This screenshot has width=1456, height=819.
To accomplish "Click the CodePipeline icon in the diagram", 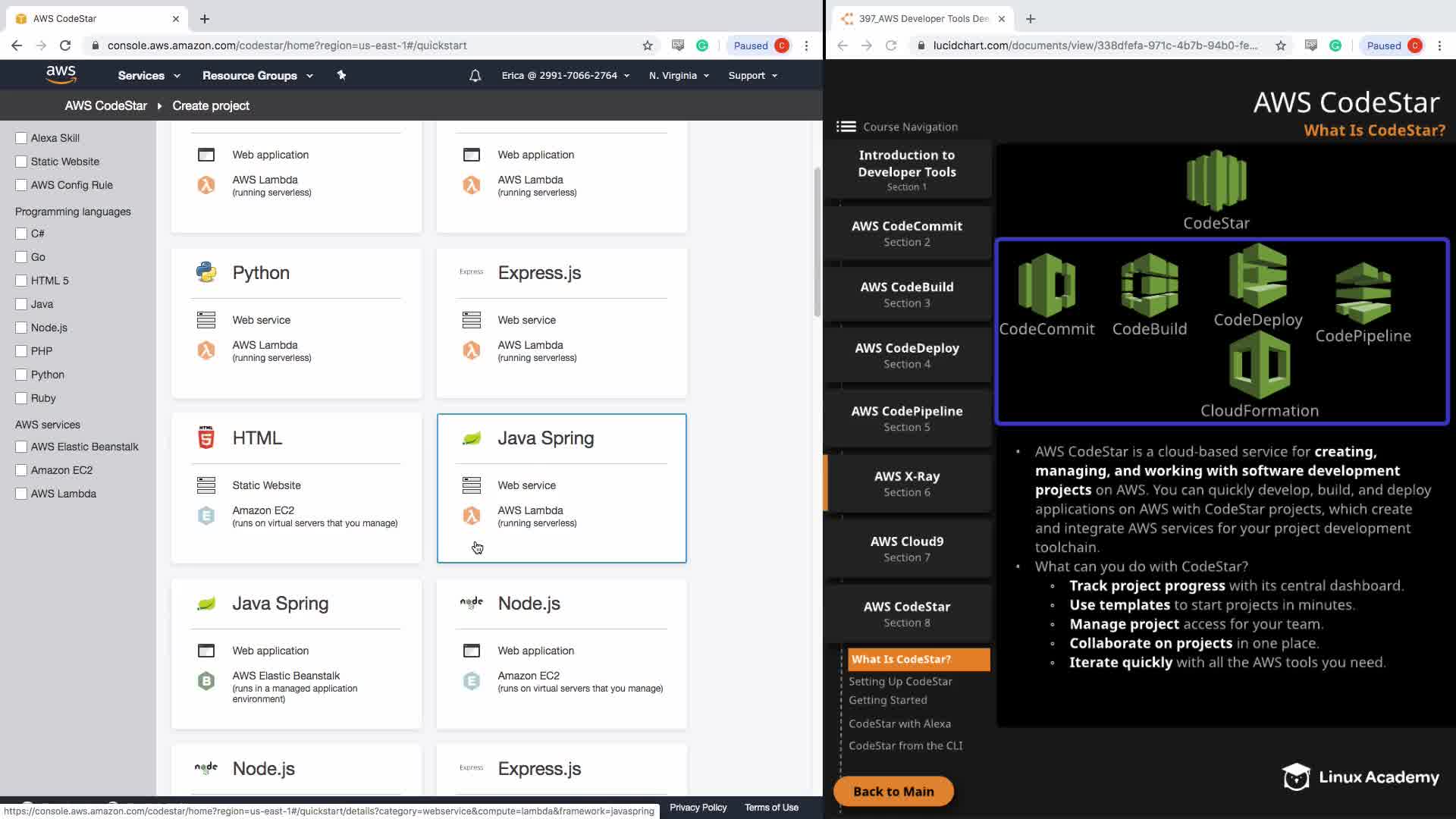I will point(1363,293).
